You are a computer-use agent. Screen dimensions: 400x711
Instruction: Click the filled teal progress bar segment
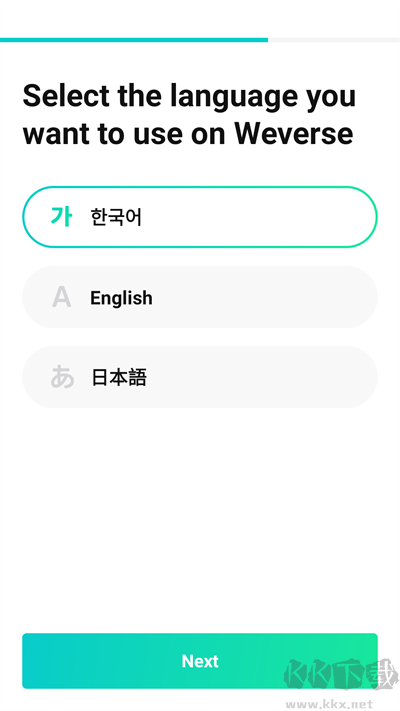point(134,40)
